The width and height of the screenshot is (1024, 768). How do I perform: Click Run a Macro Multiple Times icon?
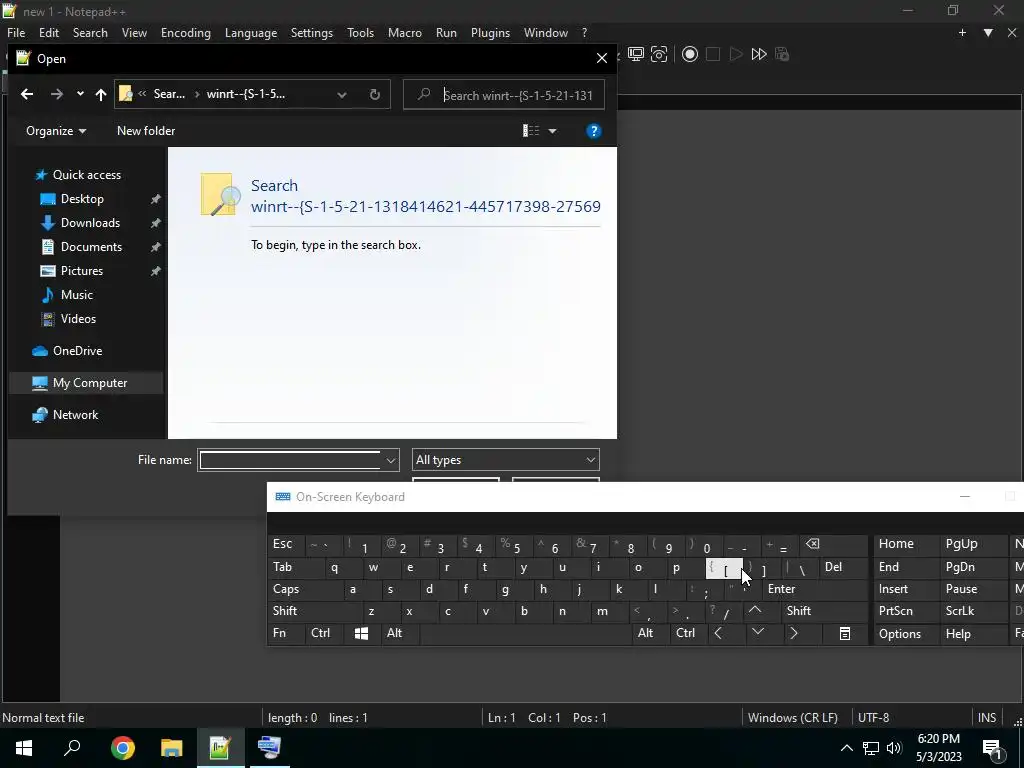coord(759,54)
